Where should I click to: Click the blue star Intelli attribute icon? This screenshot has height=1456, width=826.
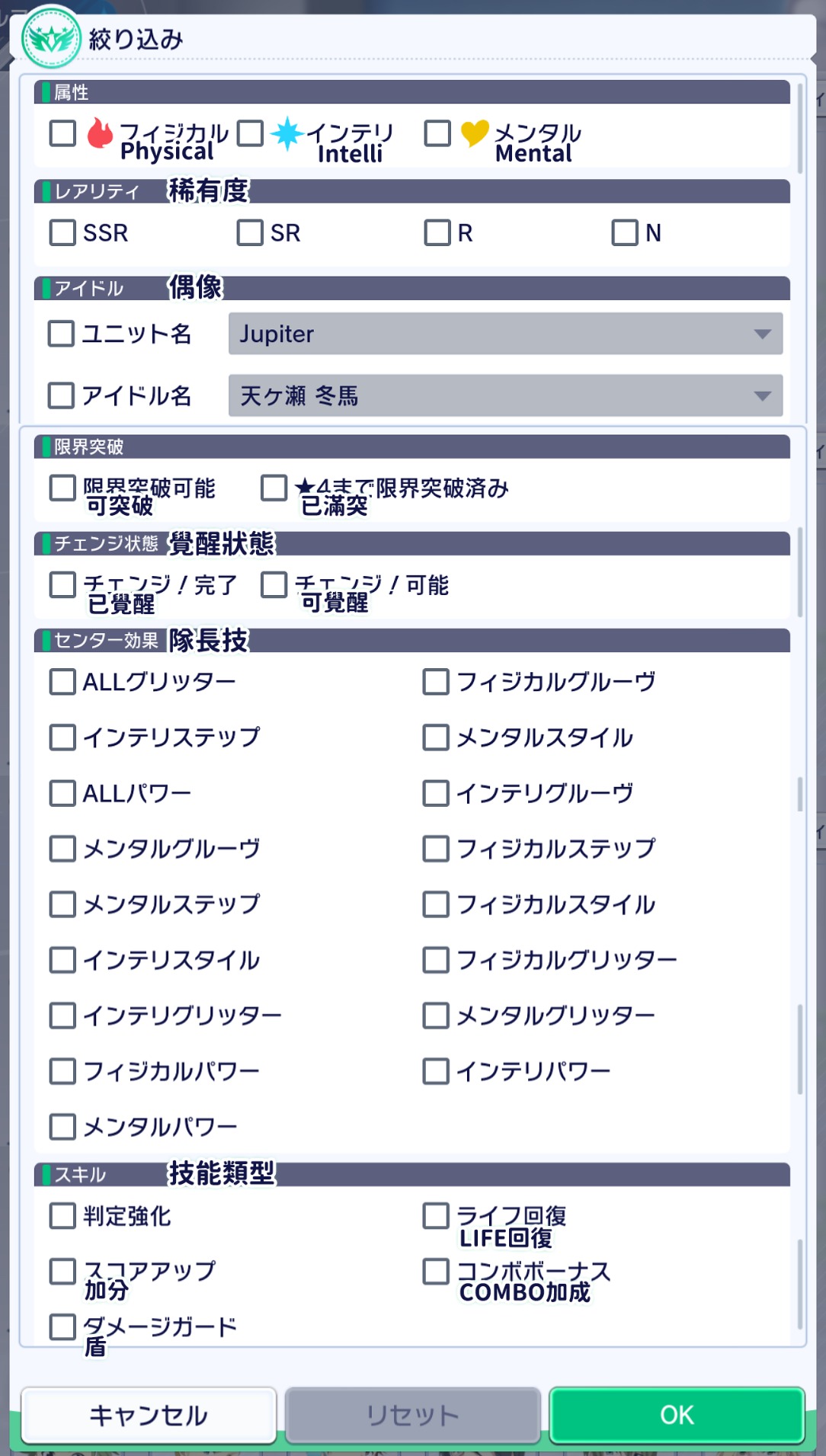(287, 133)
